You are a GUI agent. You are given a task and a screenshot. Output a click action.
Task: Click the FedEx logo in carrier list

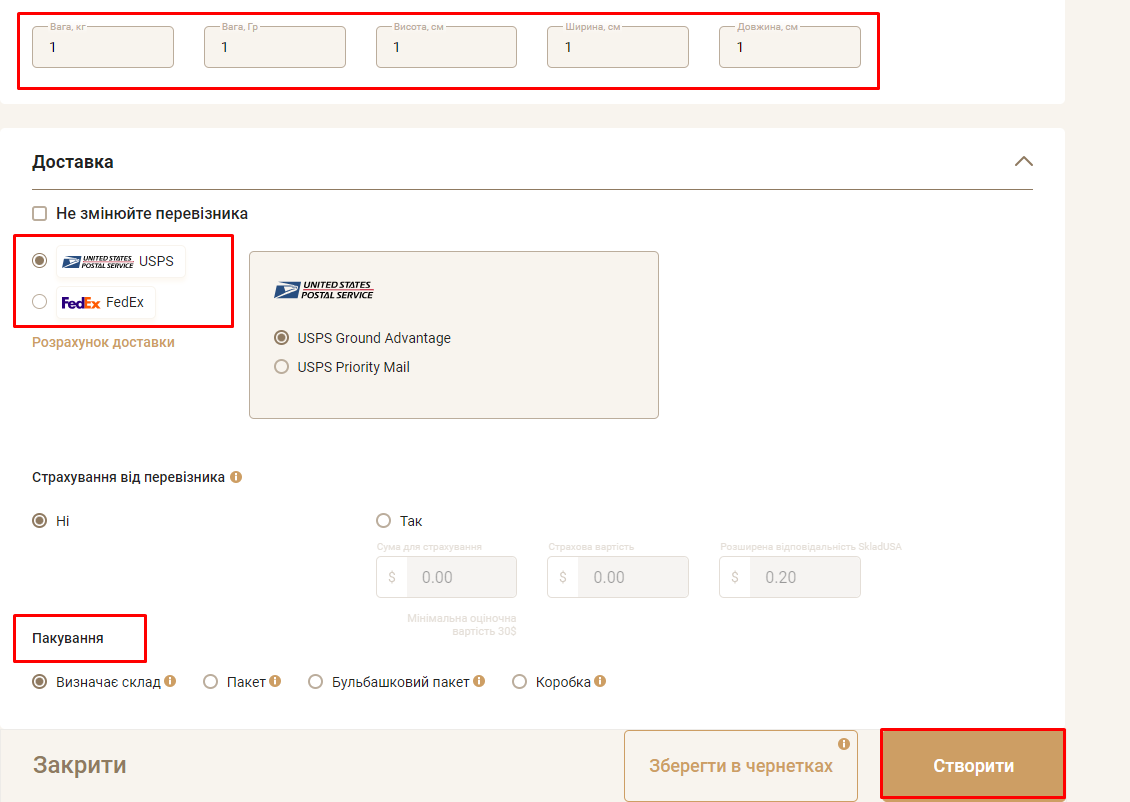pos(81,303)
